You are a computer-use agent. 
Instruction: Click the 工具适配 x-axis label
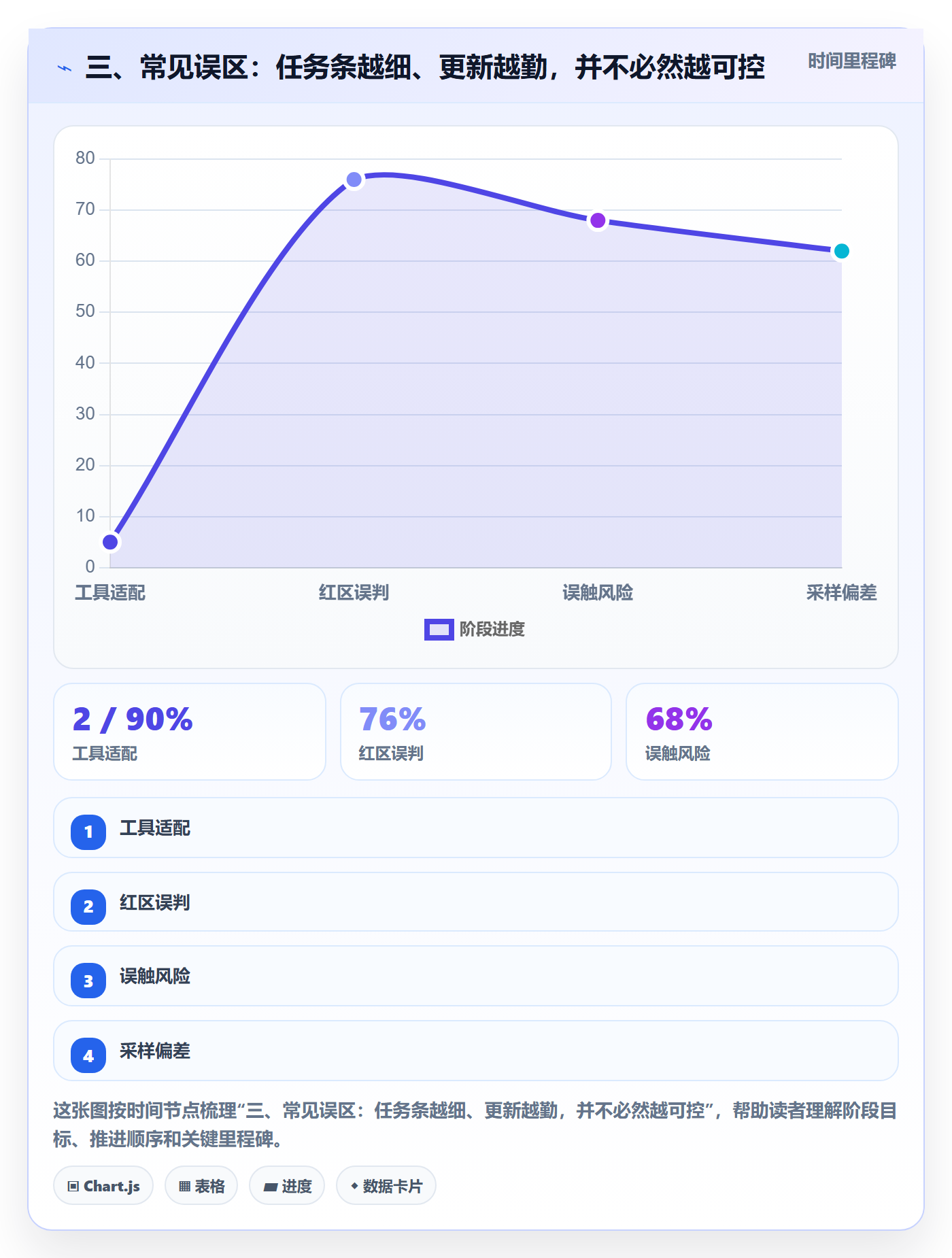click(x=110, y=593)
